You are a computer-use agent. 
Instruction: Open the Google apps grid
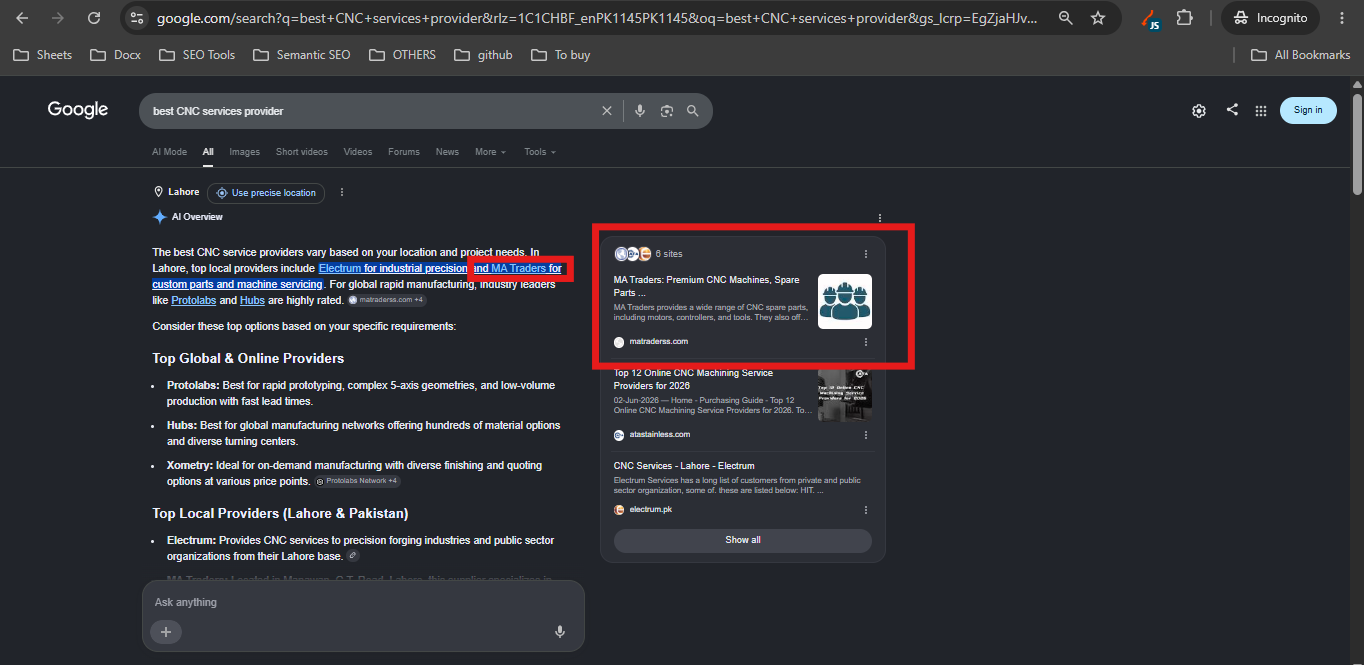click(x=1261, y=111)
